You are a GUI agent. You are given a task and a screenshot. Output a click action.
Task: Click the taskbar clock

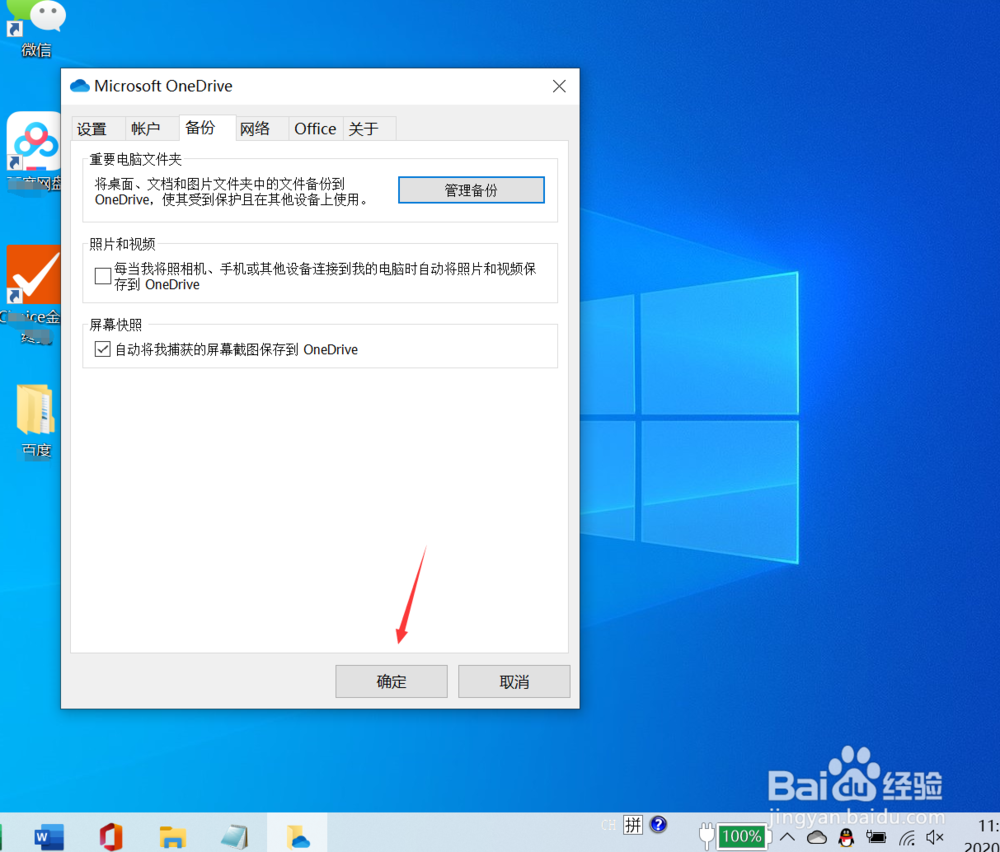pos(983,835)
